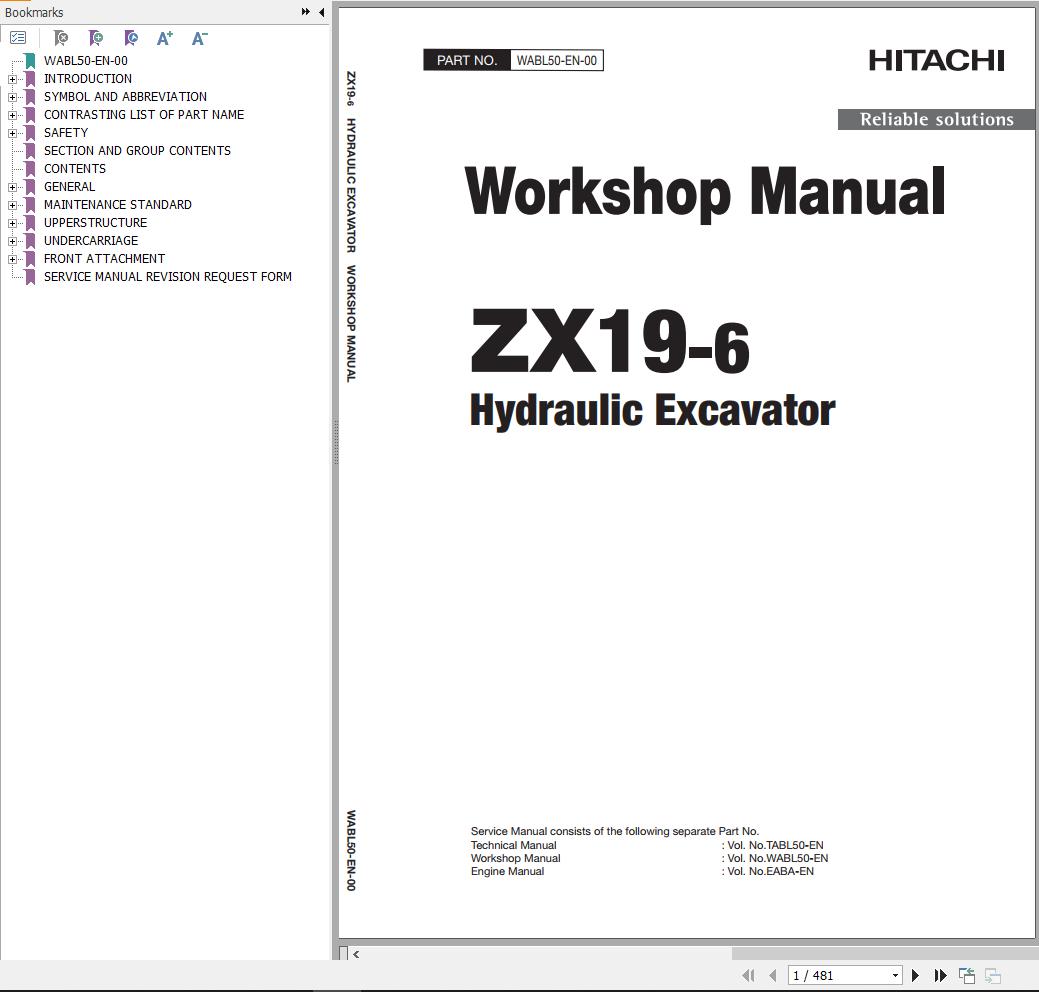The image size is (1039, 992).
Task: Open the CONTRASTING LIST OF PART NAME bookmark
Action: 144,115
